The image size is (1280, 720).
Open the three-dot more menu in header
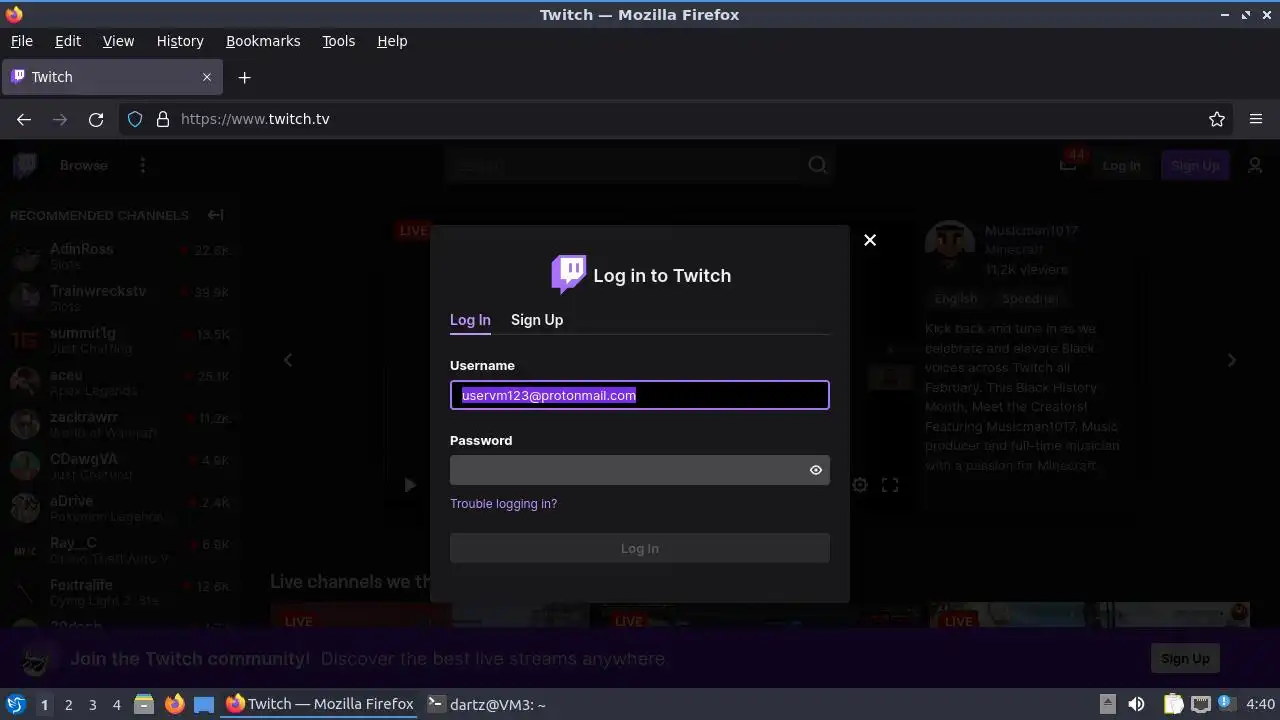click(142, 165)
